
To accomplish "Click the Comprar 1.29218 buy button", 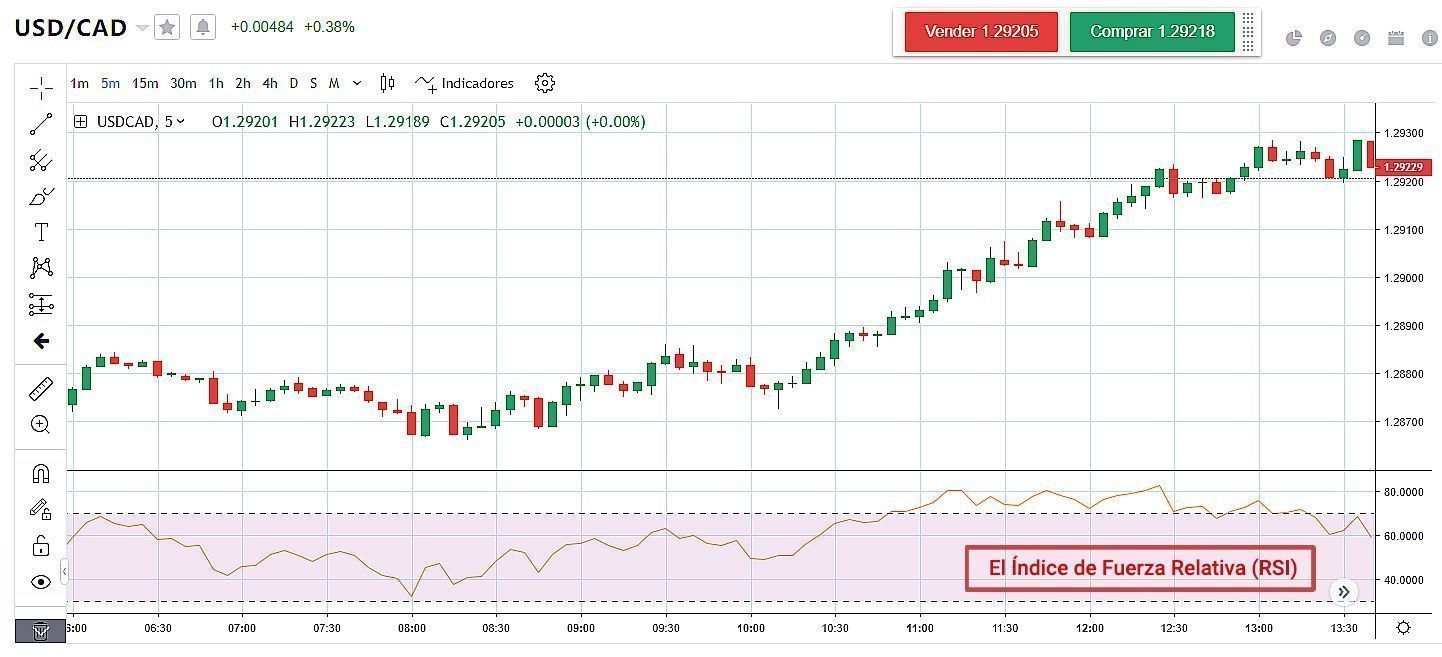I will coord(1152,32).
